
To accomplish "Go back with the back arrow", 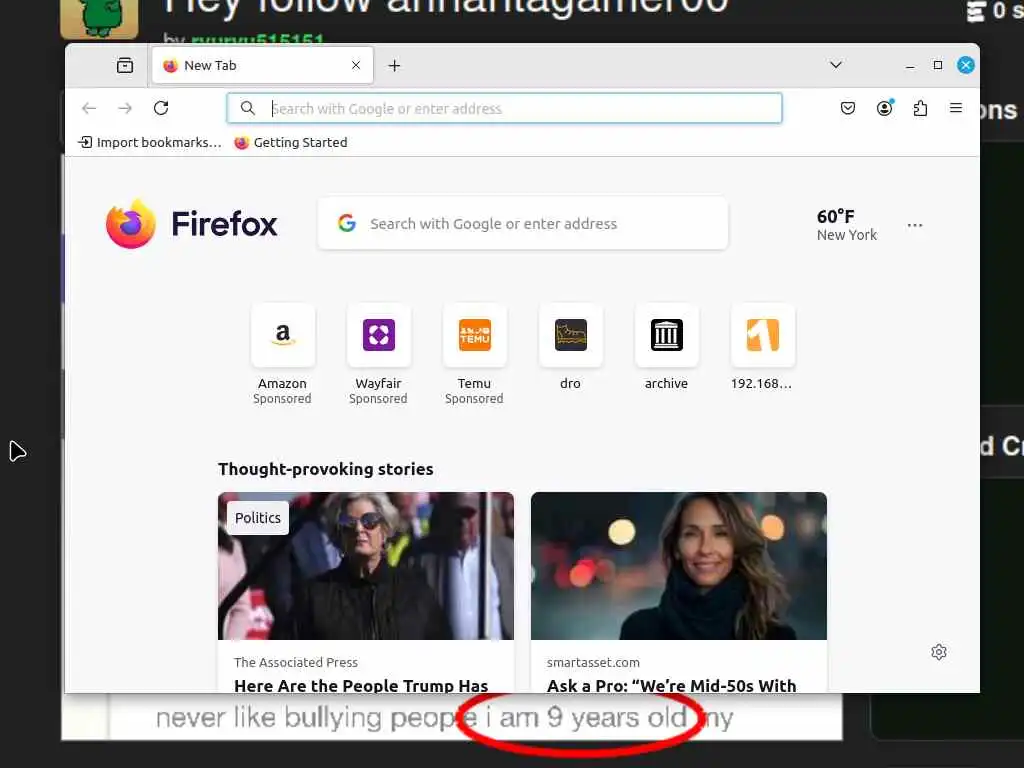I will pyautogui.click(x=89, y=108).
